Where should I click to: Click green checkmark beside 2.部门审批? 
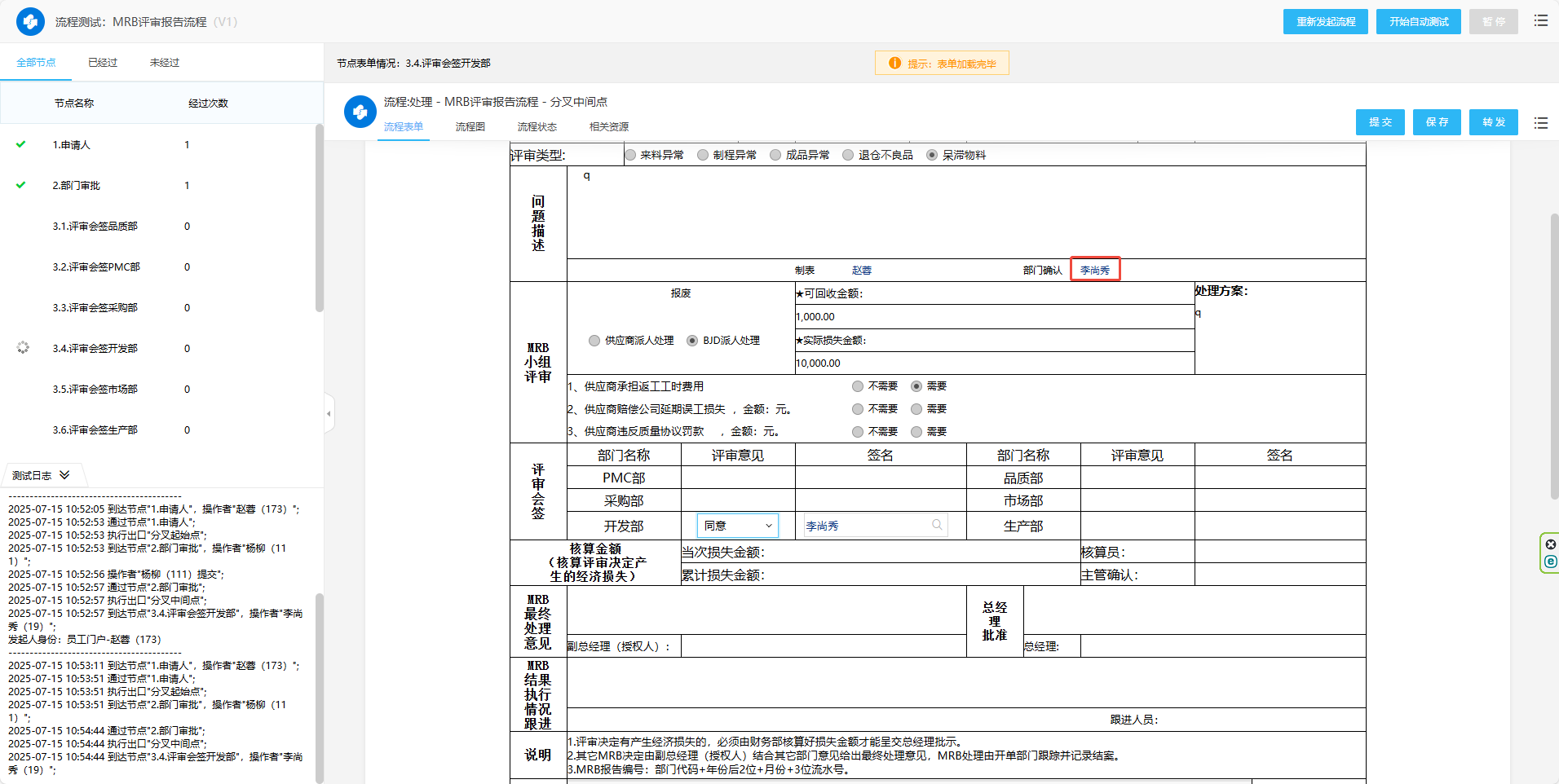point(21,185)
